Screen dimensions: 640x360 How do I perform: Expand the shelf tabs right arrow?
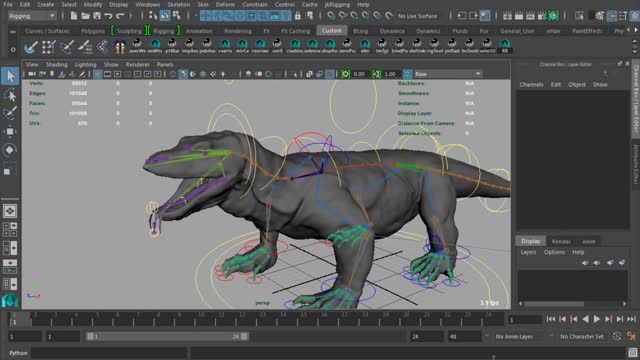coord(635,30)
